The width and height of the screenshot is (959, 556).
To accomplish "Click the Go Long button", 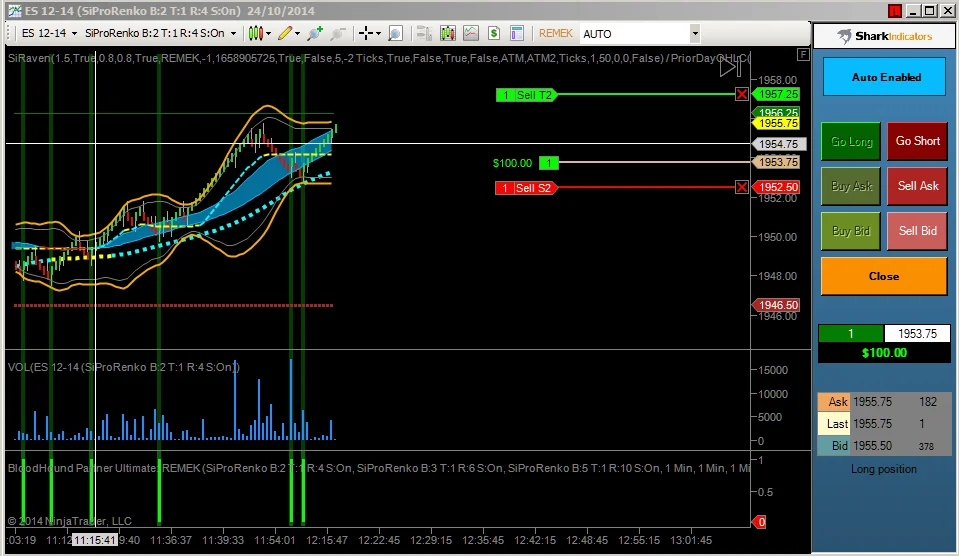I will [x=851, y=141].
